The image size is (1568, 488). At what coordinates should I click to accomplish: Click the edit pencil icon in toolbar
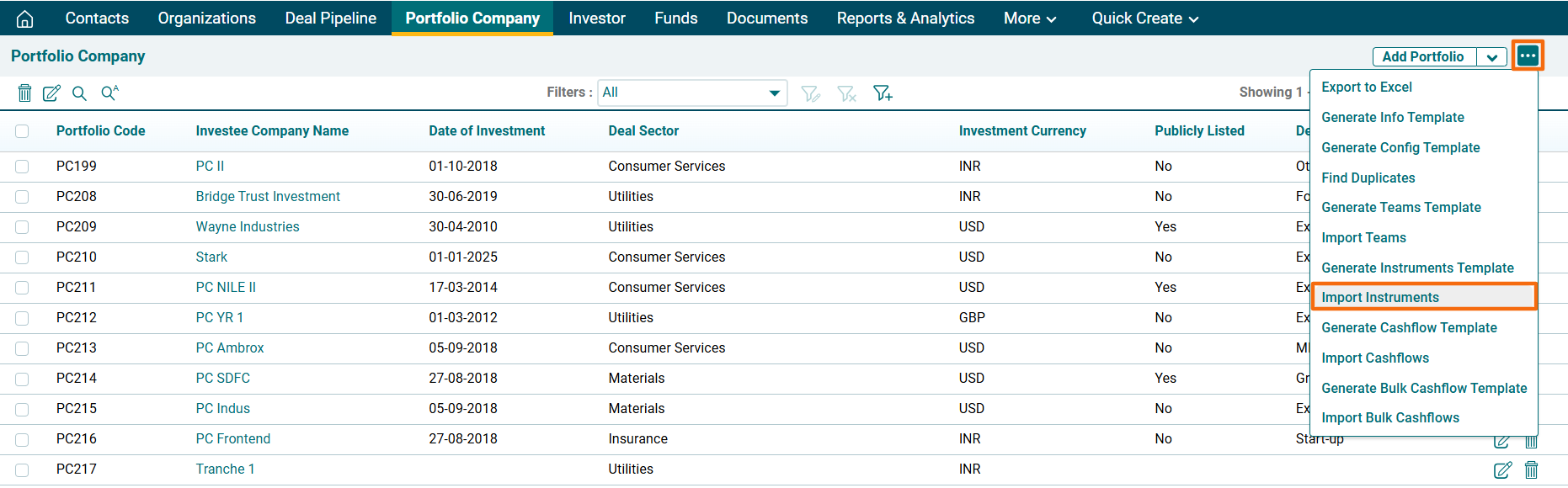(x=51, y=93)
